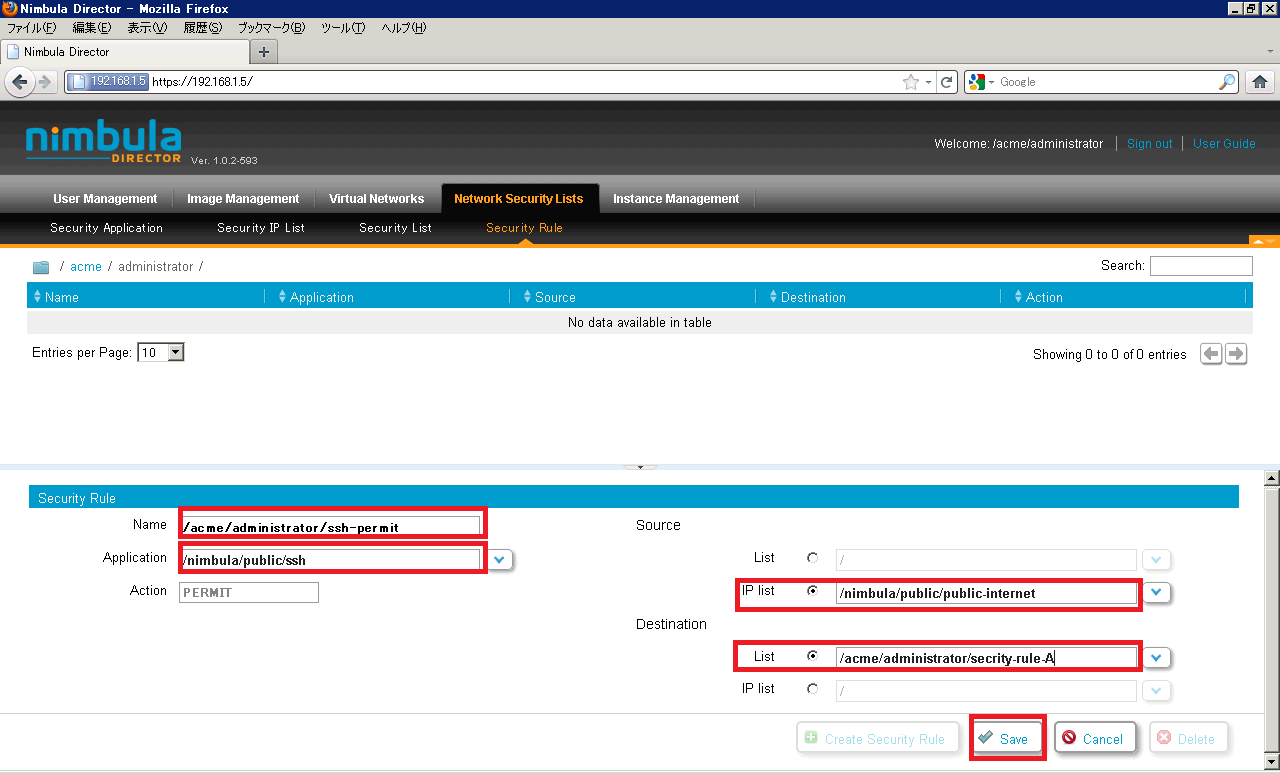Switch to the Security List sub-tab
The height and width of the screenshot is (774, 1280).
(396, 228)
